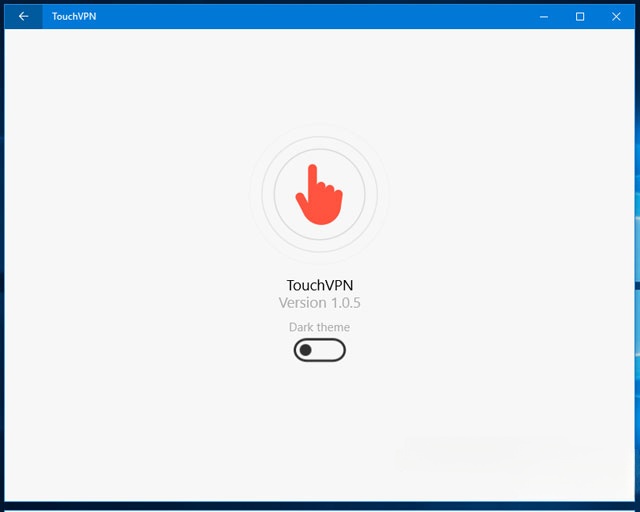This screenshot has height=512, width=640.
Task: Click the TouchVPN title in the title bar
Action: 74,16
